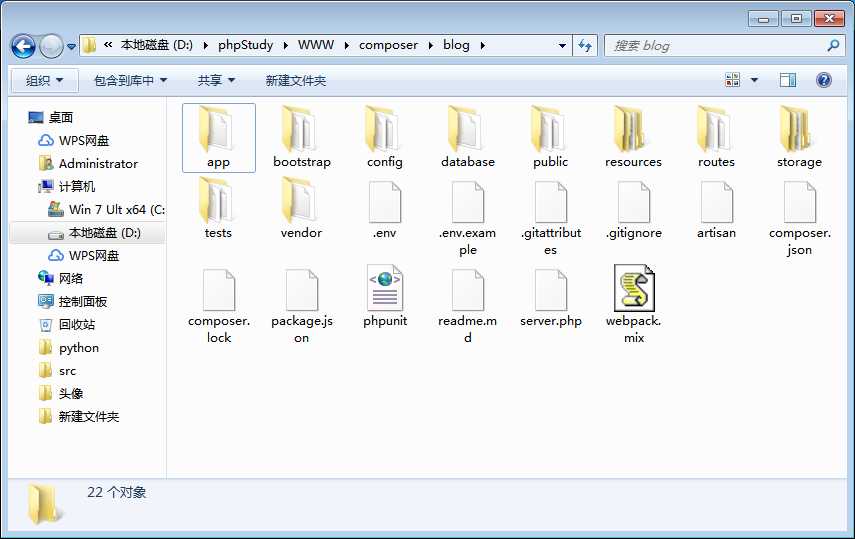The height and width of the screenshot is (539, 855).
Task: Open the 包含到库中 menu
Action: (x=130, y=81)
